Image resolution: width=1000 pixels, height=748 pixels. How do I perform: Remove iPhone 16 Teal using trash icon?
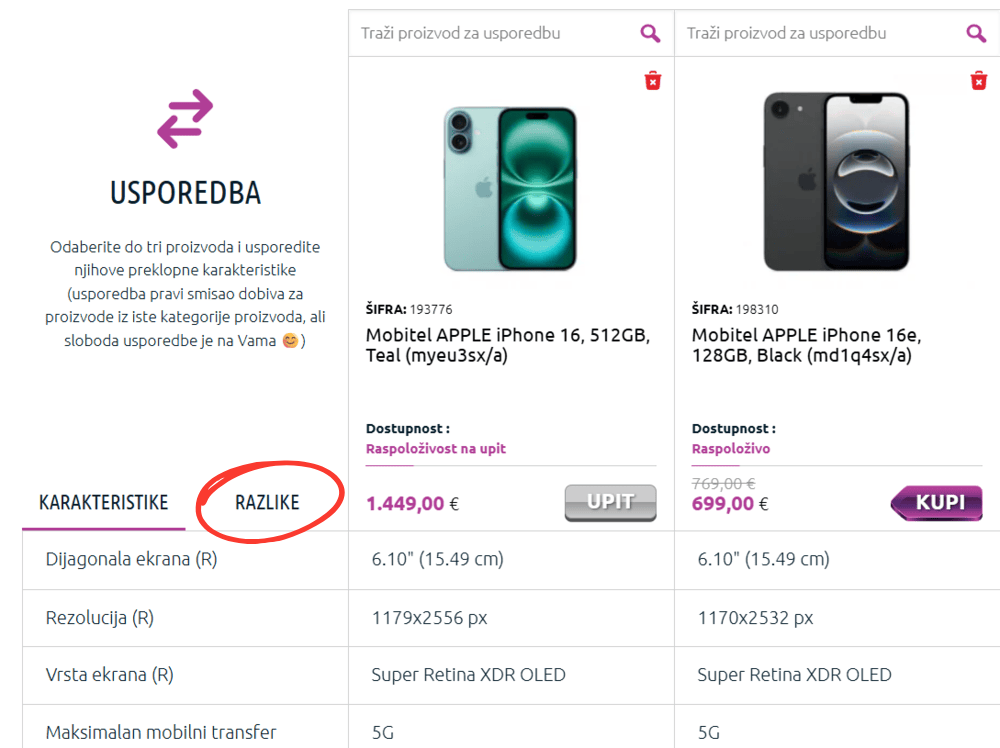point(653,81)
